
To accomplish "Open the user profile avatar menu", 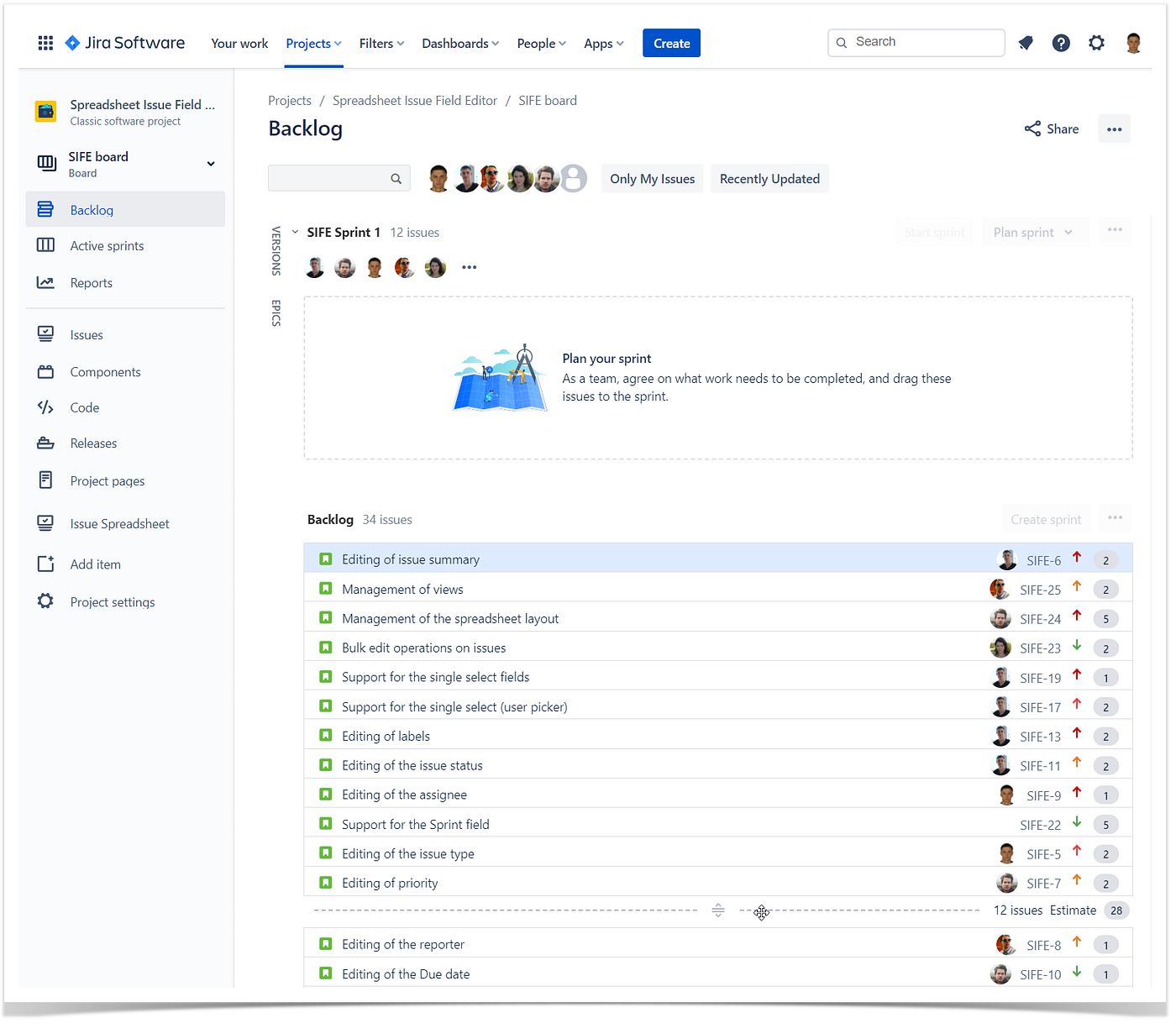I will tap(1133, 43).
